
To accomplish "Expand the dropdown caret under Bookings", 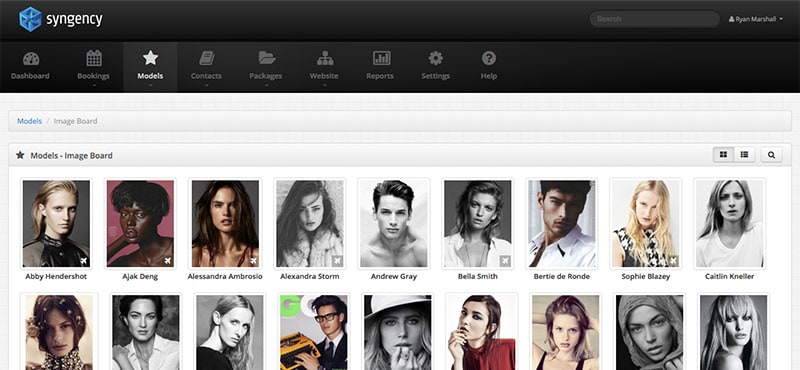I will pos(93,85).
